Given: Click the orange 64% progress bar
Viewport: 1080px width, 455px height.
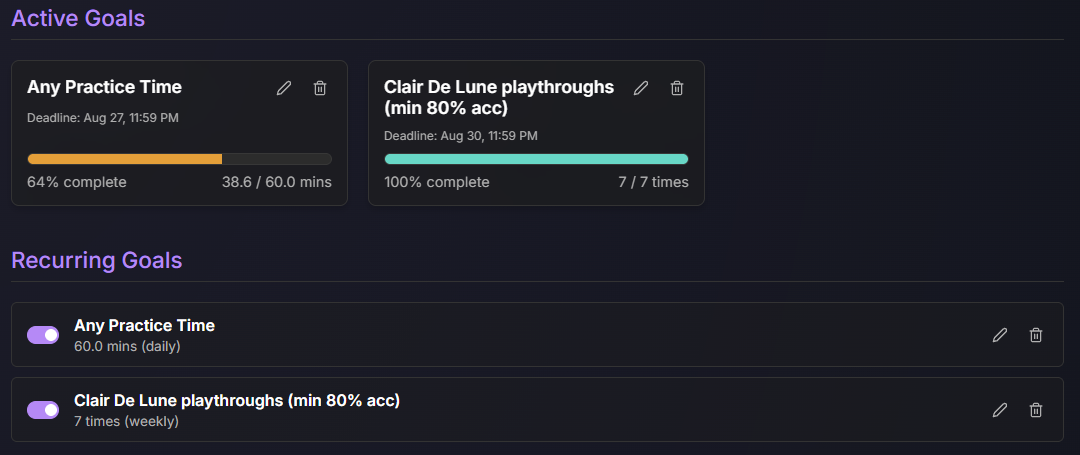Looking at the screenshot, I should click(179, 159).
